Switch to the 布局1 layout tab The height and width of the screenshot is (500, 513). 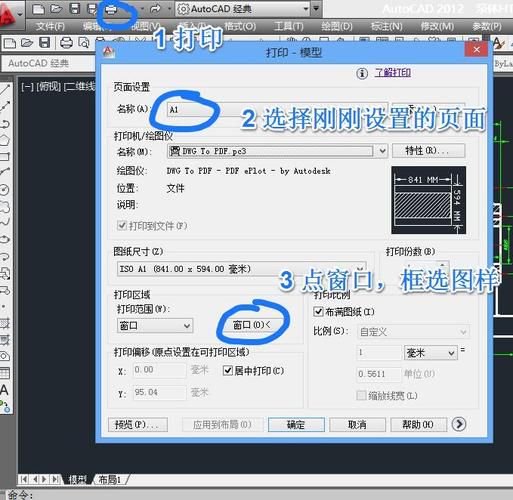click(x=110, y=479)
